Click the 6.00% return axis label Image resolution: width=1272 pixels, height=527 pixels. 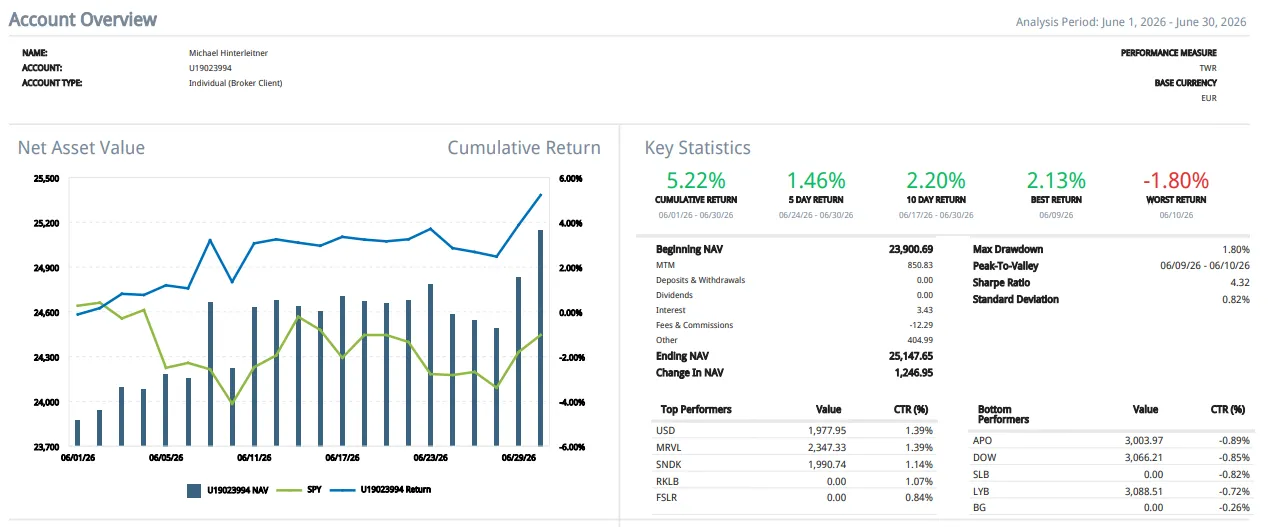(571, 178)
